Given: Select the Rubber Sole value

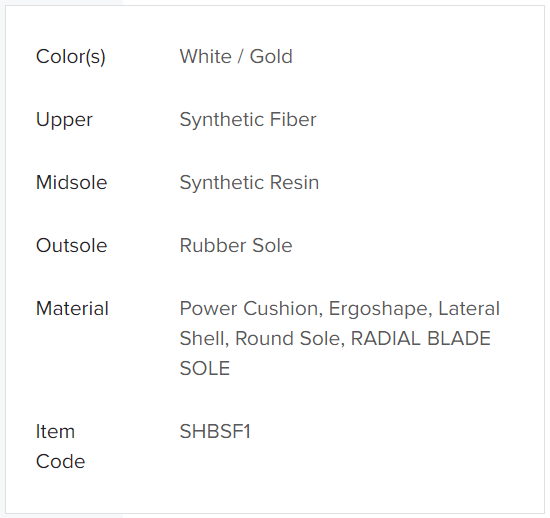Looking at the screenshot, I should [236, 245].
